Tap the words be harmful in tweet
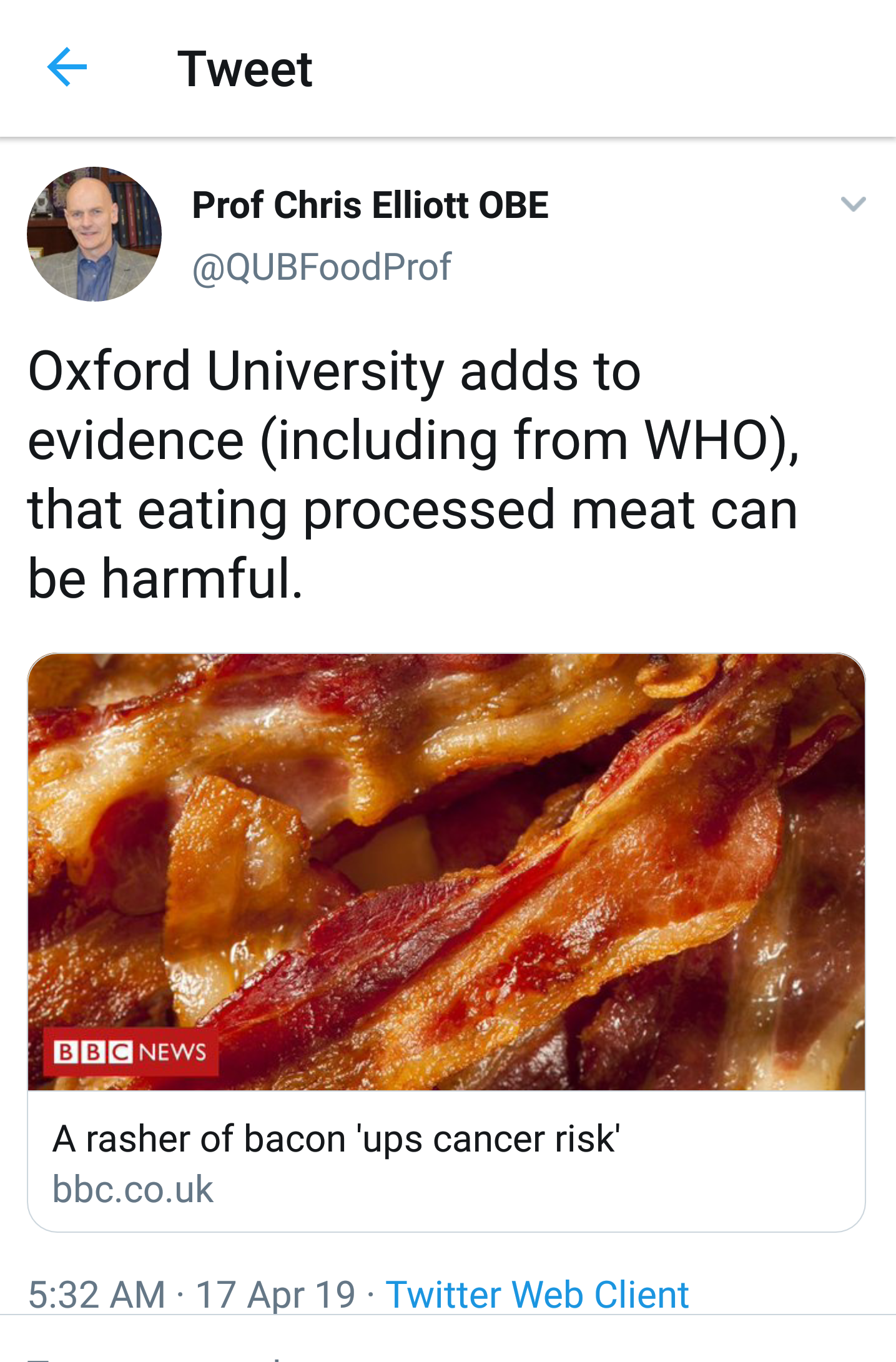896x1362 pixels. [x=165, y=578]
